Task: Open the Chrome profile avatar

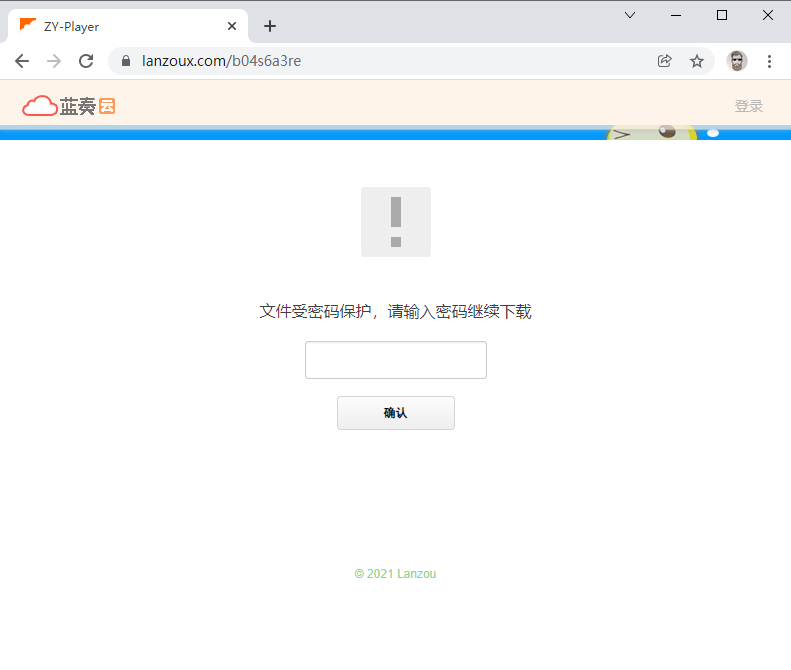Action: (x=737, y=61)
